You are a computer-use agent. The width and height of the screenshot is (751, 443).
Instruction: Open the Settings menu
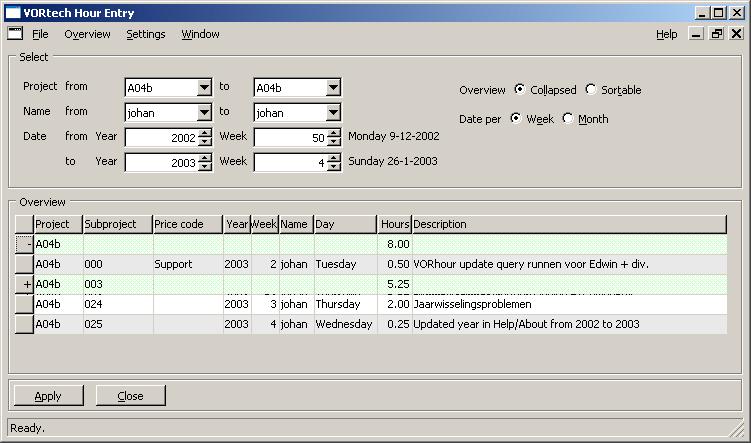(x=146, y=34)
